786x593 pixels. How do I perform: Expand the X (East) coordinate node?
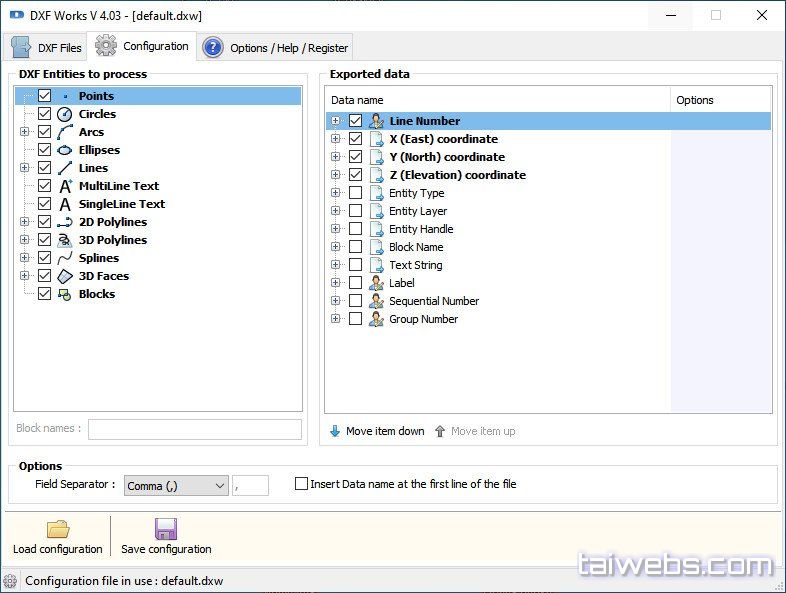pos(336,139)
